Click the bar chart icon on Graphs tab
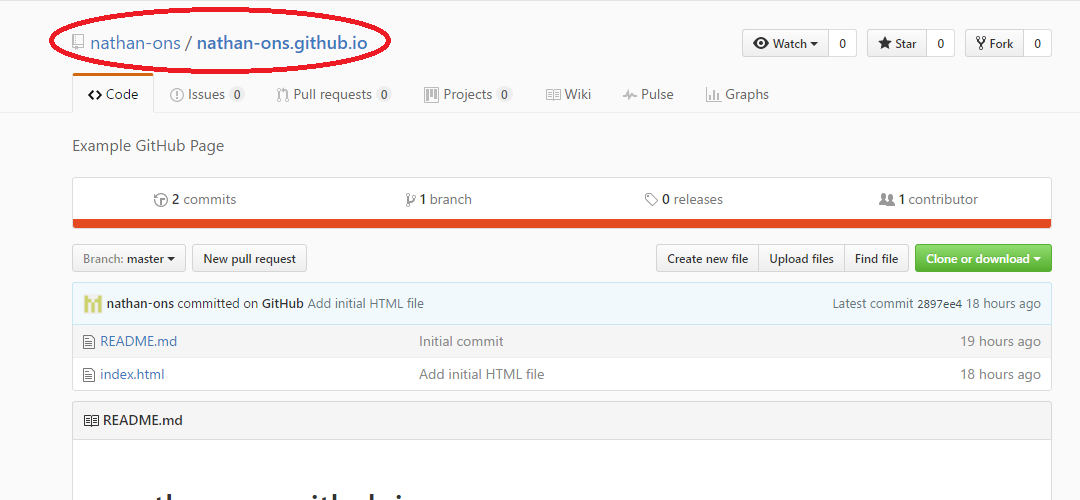The image size is (1080, 500). pyautogui.click(x=713, y=95)
